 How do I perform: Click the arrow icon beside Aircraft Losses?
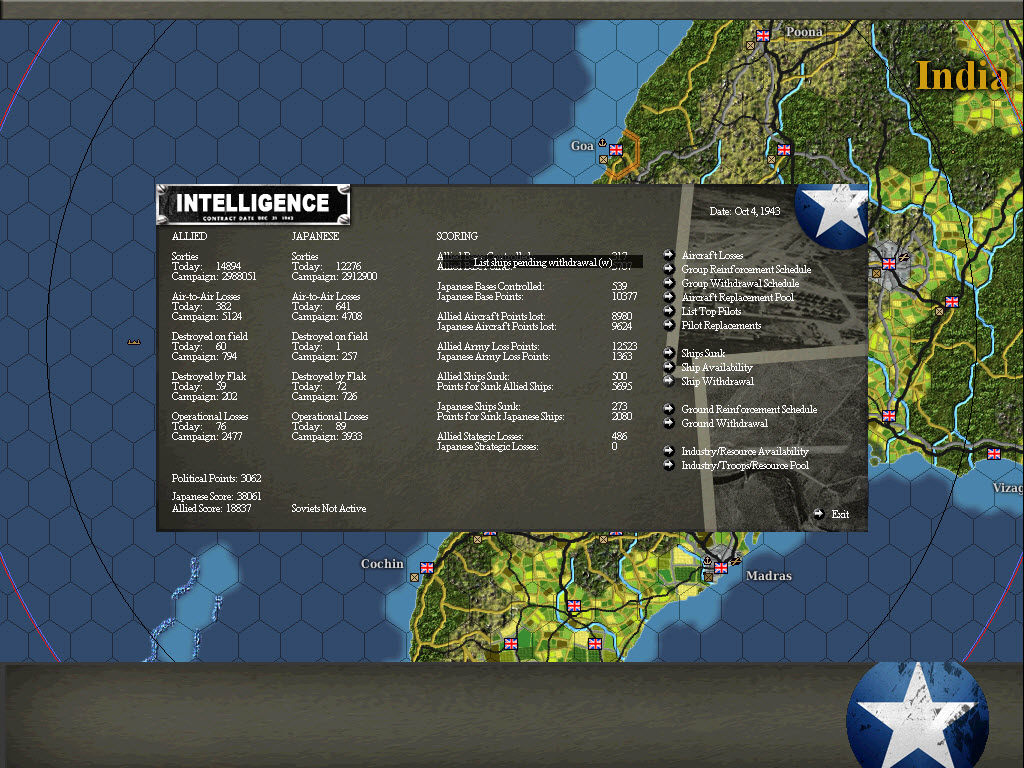[669, 255]
